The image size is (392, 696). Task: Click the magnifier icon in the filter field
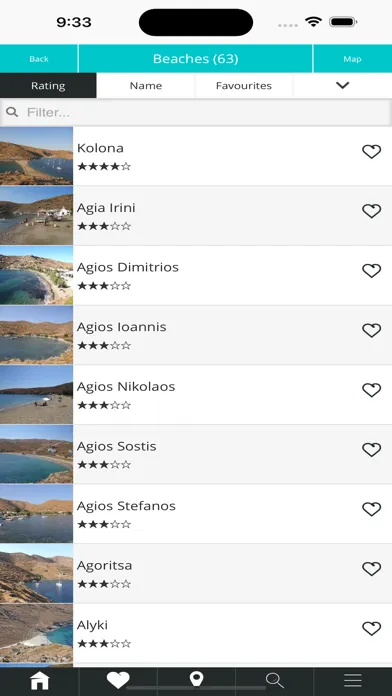(x=12, y=112)
